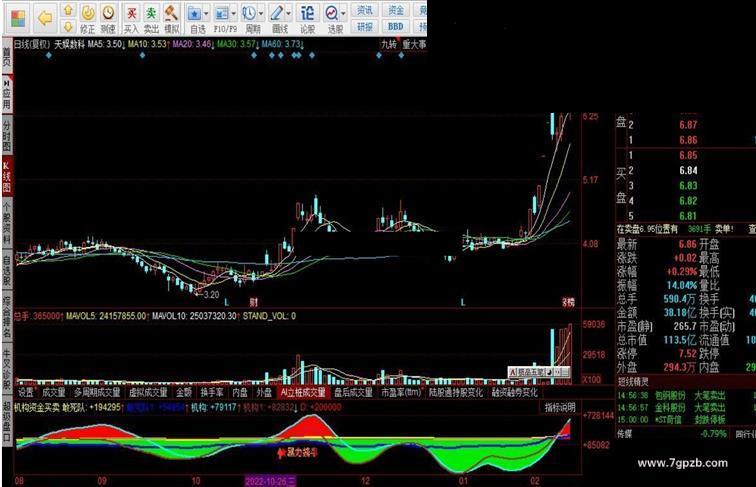756x487 pixels.
Task: Select the 盘后成交量 indicator tab
Action: (353, 392)
